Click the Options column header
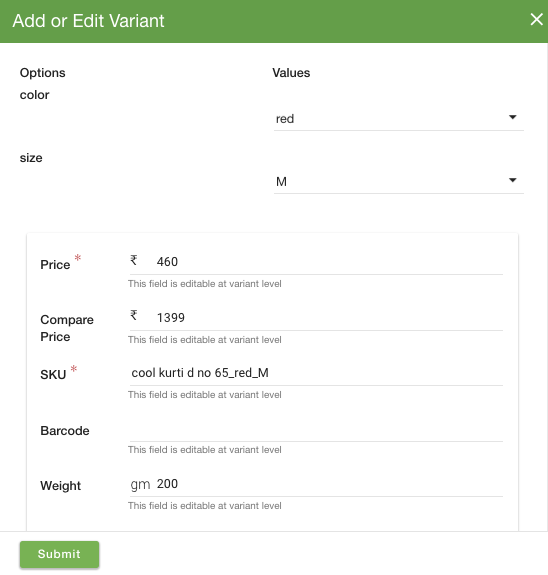The width and height of the screenshot is (548, 575). click(x=43, y=73)
